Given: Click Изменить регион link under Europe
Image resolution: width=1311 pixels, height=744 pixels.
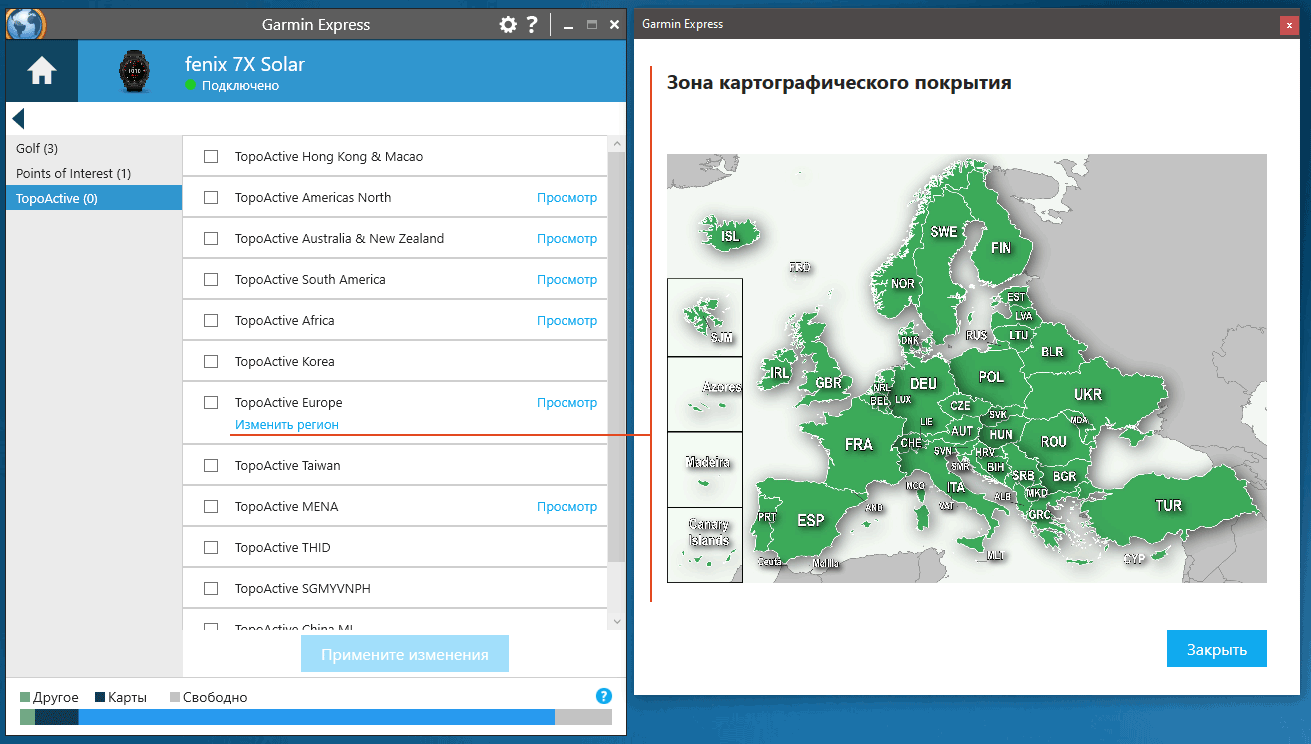Looking at the screenshot, I should [287, 425].
